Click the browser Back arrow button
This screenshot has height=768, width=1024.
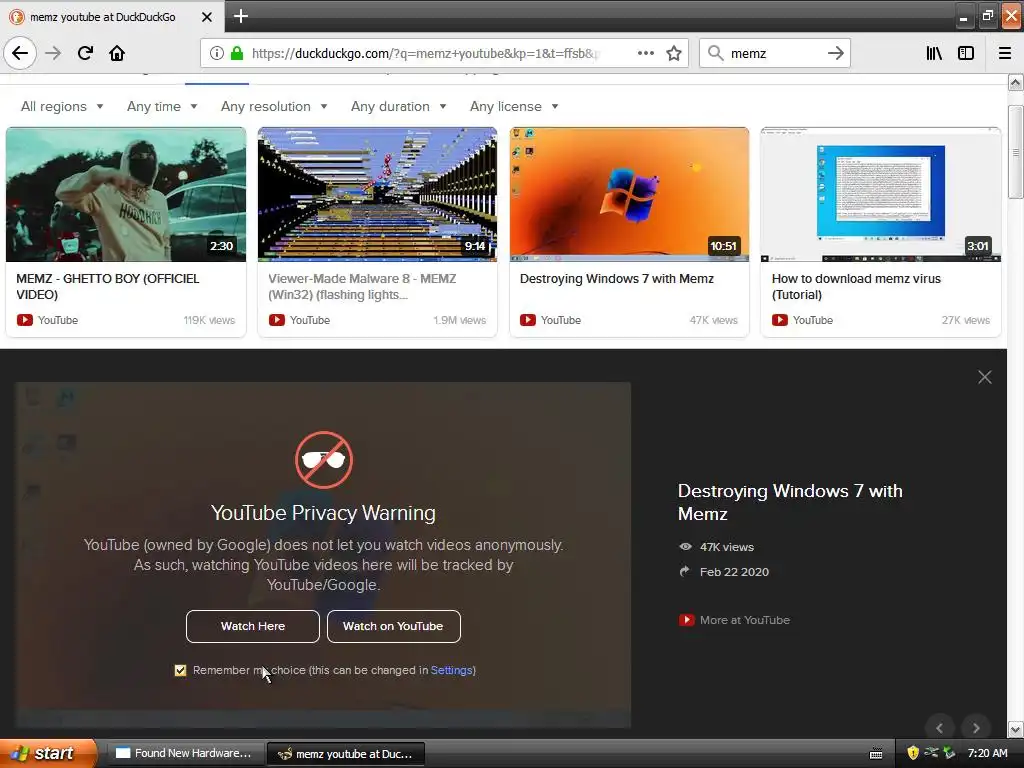(20, 53)
